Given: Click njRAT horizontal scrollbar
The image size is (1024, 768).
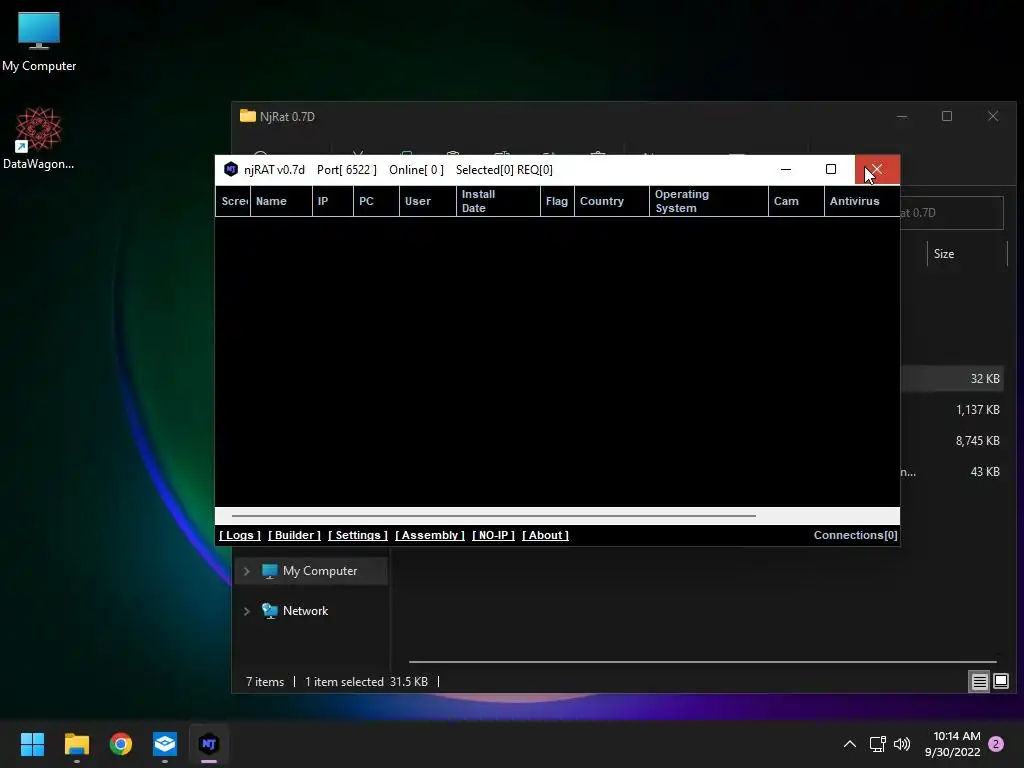Looking at the screenshot, I should coord(493,516).
